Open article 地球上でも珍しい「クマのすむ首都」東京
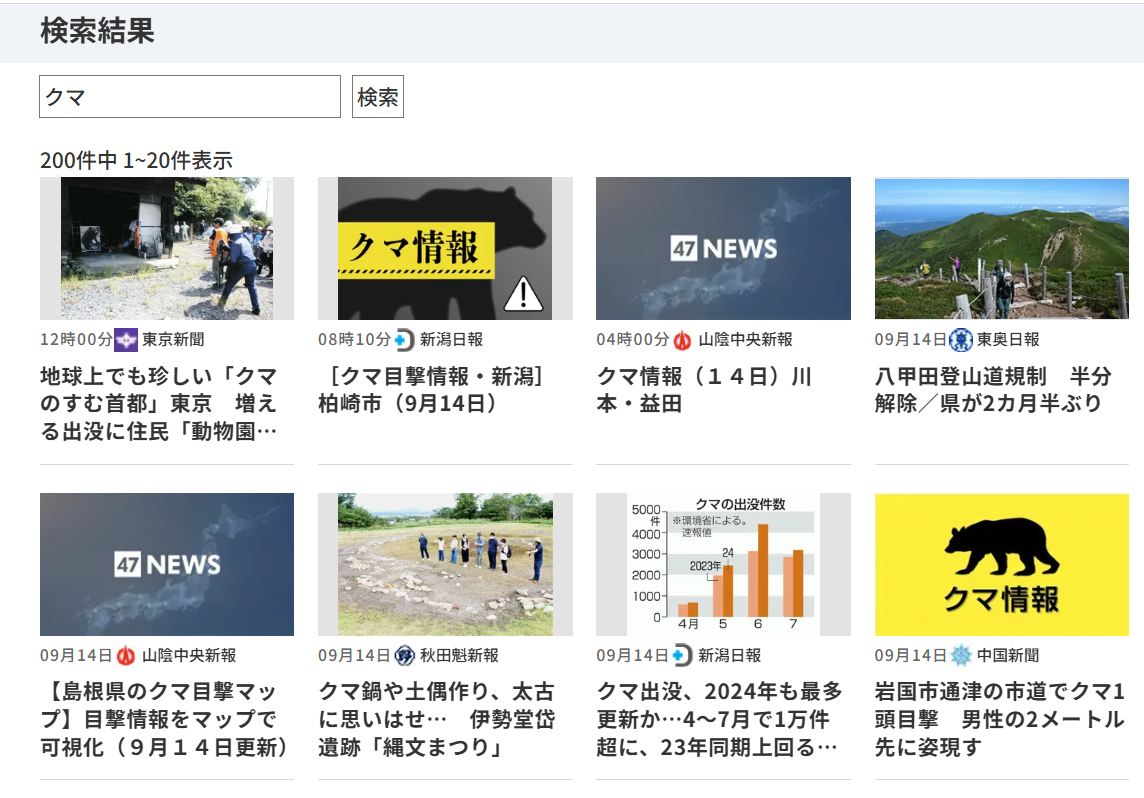1144x798 pixels. coord(159,403)
